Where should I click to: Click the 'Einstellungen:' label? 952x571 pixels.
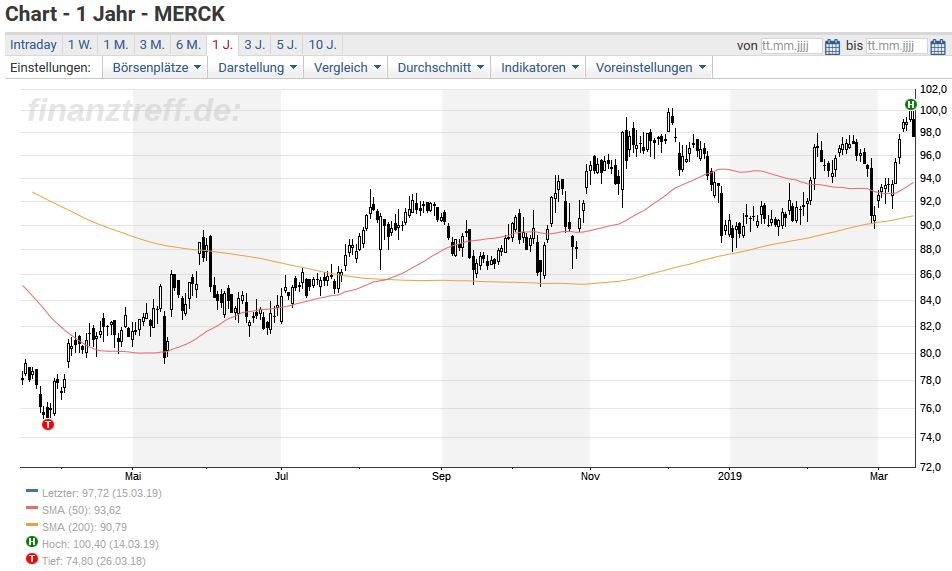[x=50, y=67]
